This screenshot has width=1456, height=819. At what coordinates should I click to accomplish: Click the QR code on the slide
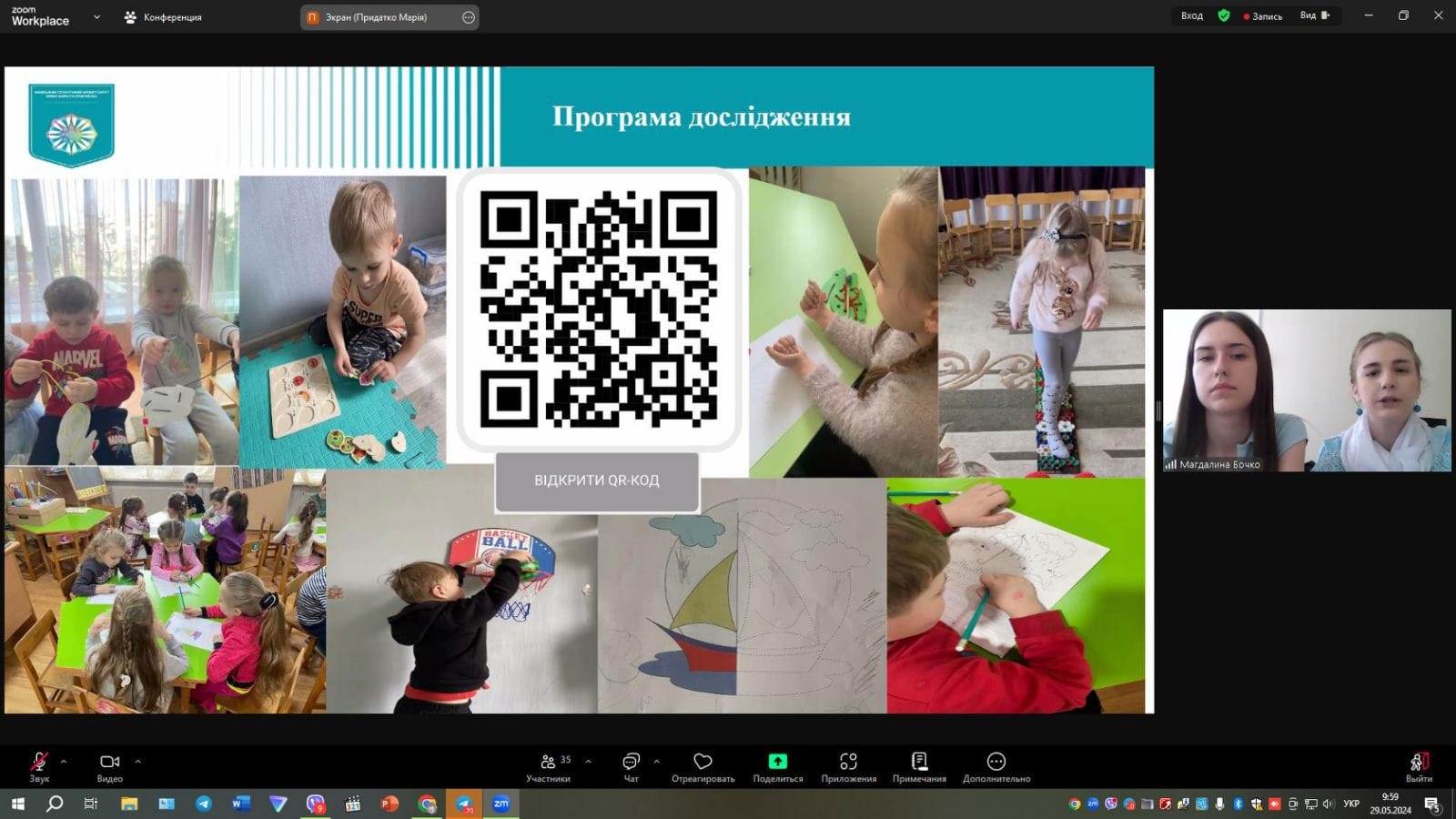598,309
